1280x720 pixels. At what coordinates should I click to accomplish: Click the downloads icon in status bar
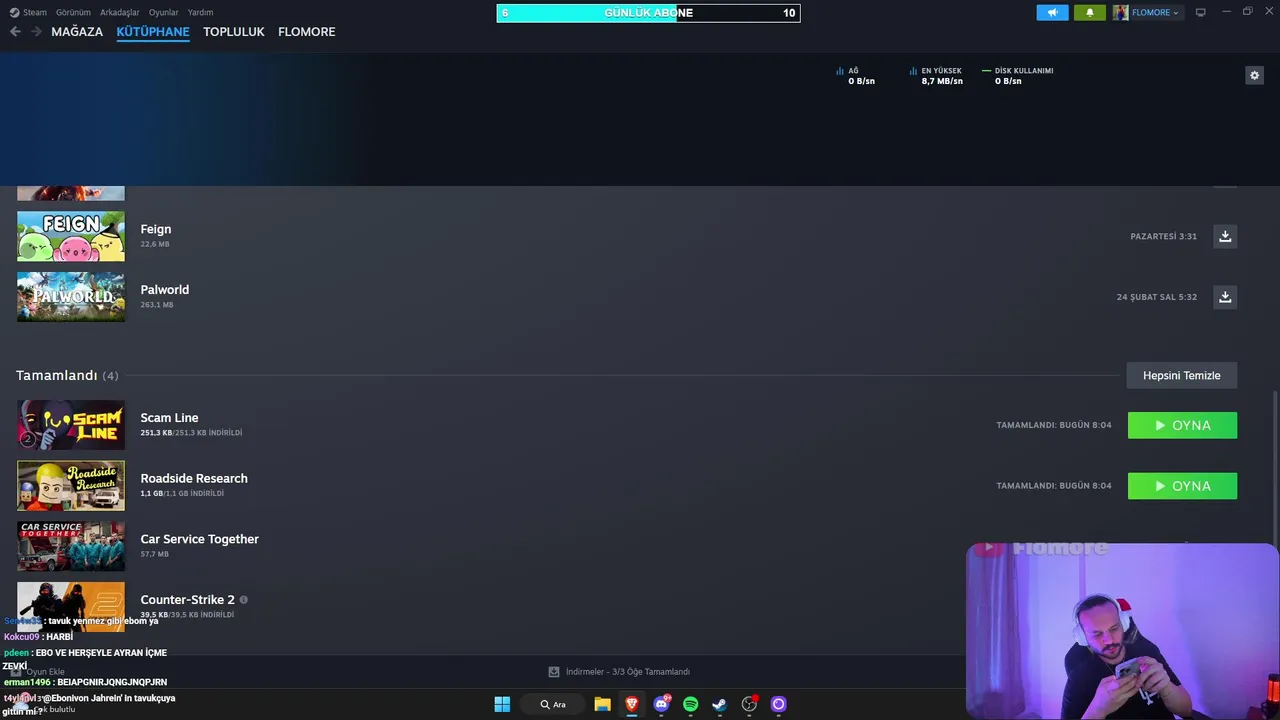[554, 672]
